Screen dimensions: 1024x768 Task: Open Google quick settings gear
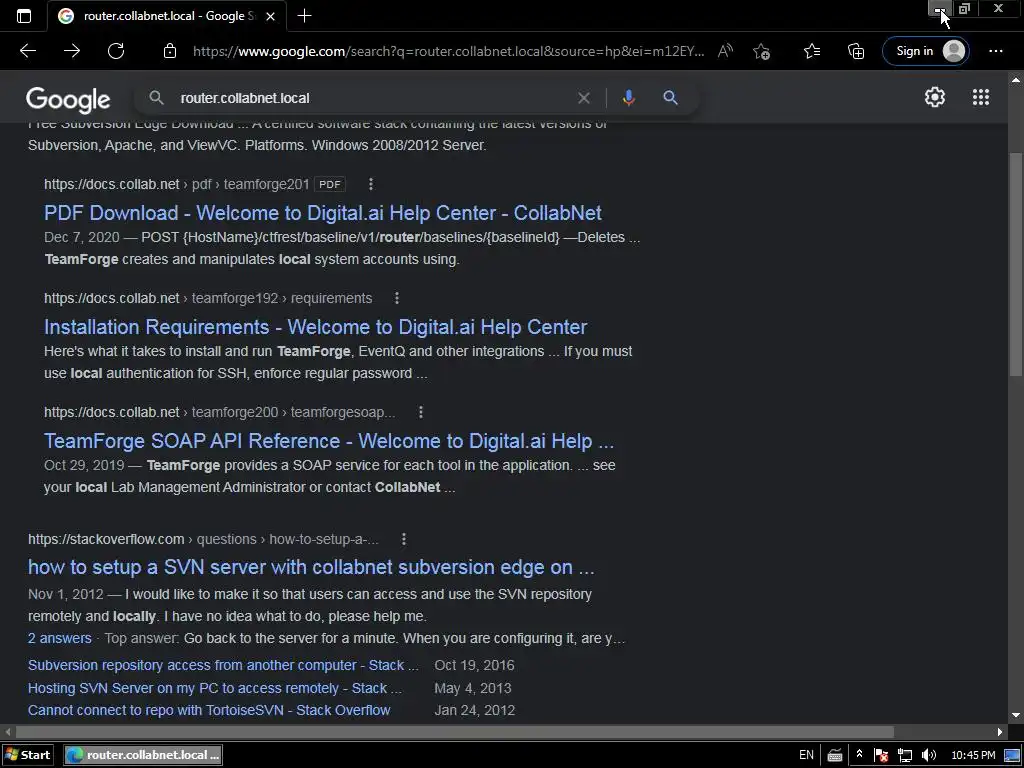tap(935, 97)
